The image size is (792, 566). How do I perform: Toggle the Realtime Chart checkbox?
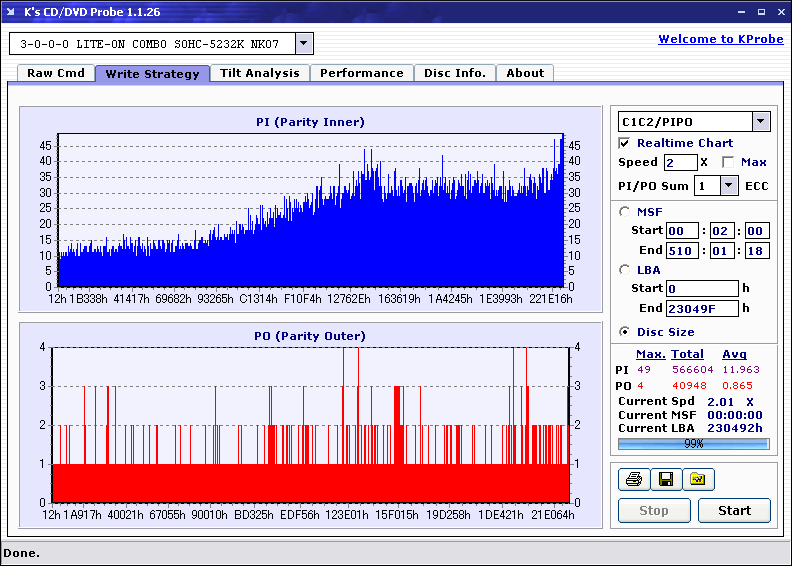coord(625,143)
